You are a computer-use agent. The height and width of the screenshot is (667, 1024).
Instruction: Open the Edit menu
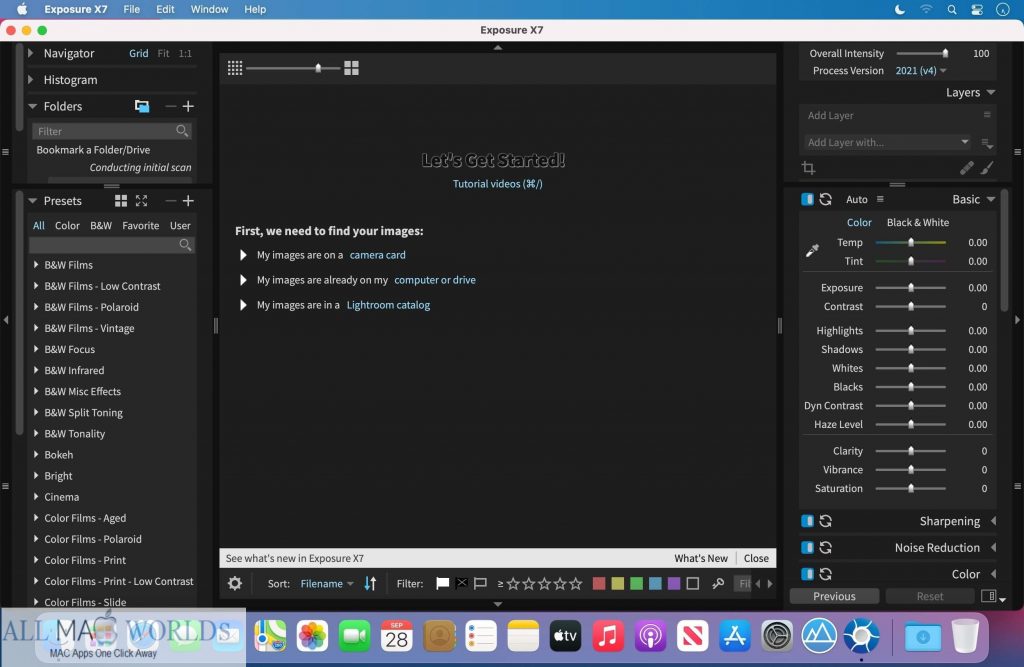tap(165, 9)
